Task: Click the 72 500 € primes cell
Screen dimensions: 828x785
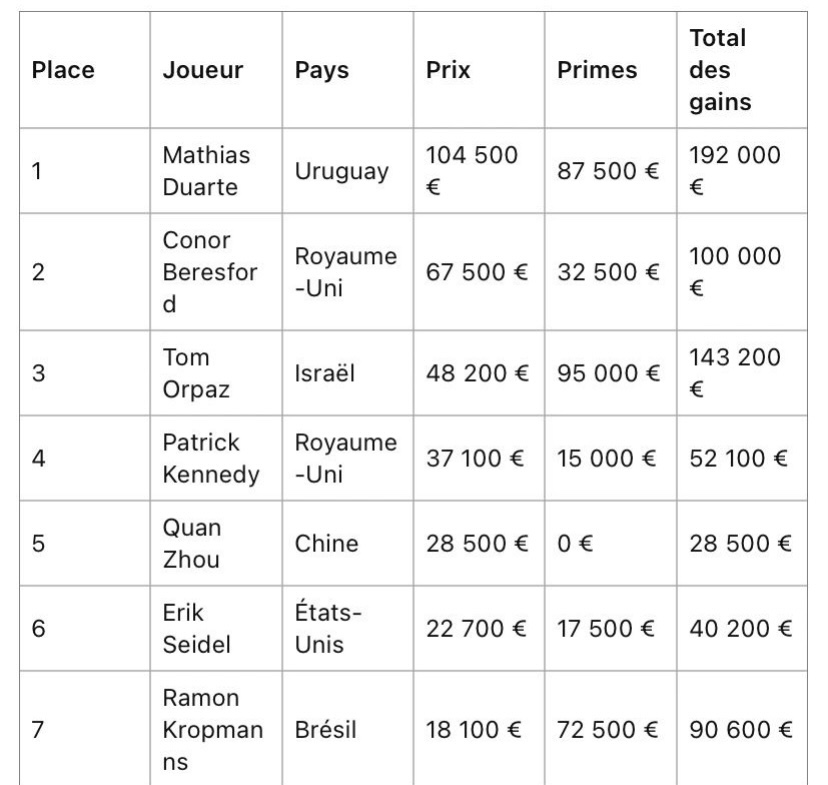Action: [x=608, y=729]
